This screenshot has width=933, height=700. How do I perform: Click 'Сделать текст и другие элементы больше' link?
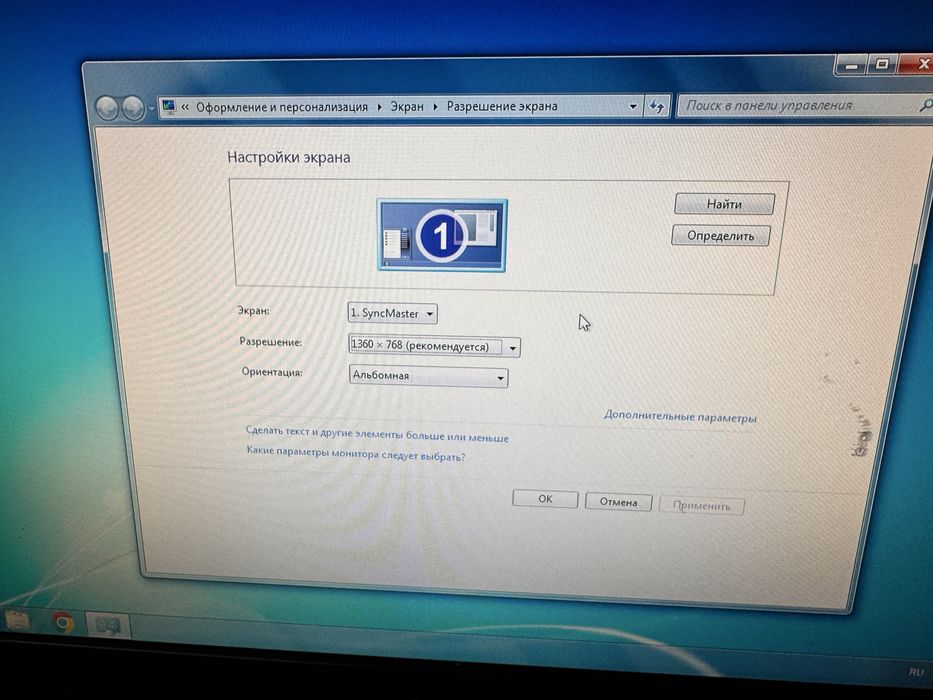pyautogui.click(x=377, y=434)
